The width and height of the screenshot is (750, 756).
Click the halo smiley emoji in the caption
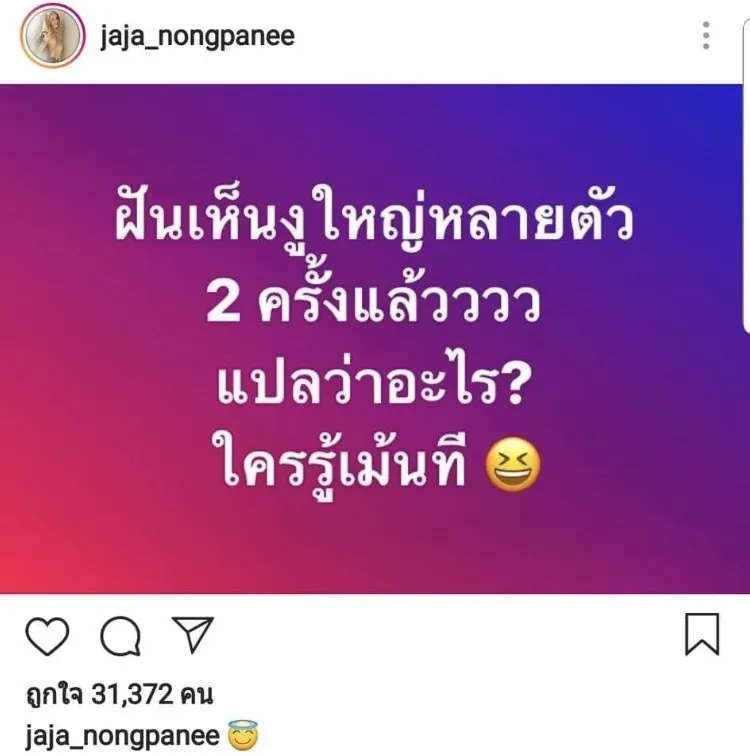point(243,735)
